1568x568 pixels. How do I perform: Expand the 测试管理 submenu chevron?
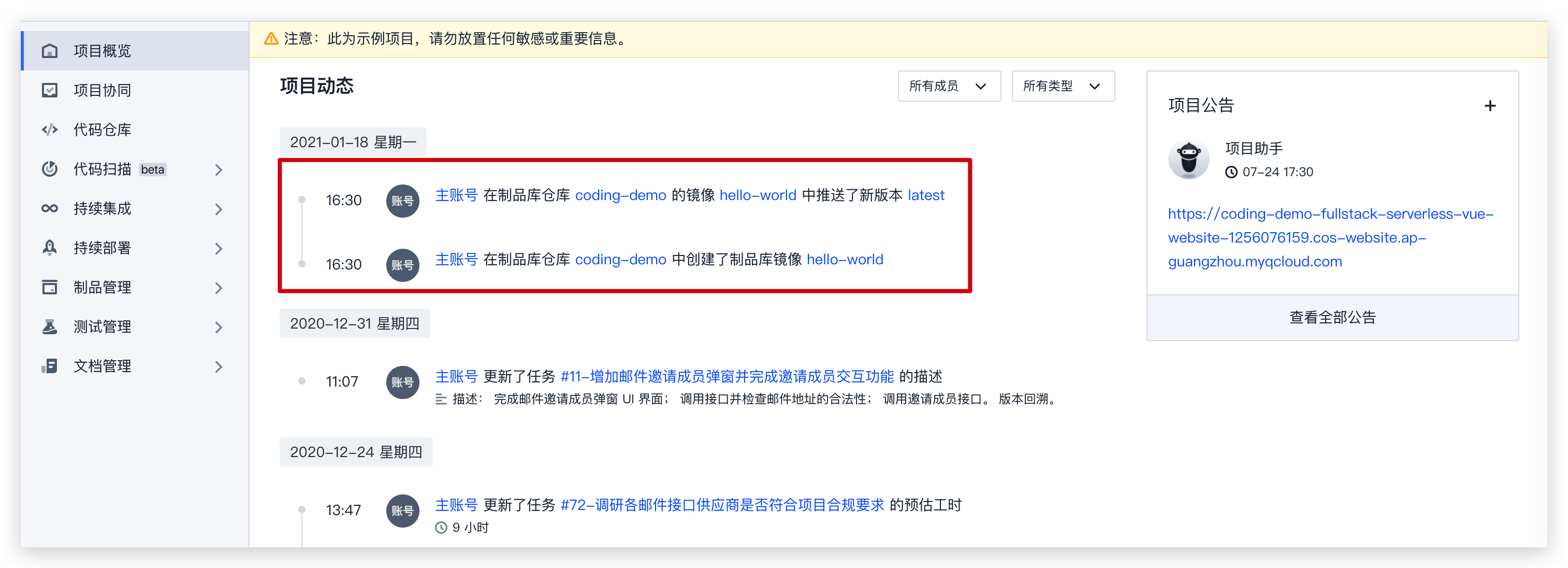coord(219,327)
